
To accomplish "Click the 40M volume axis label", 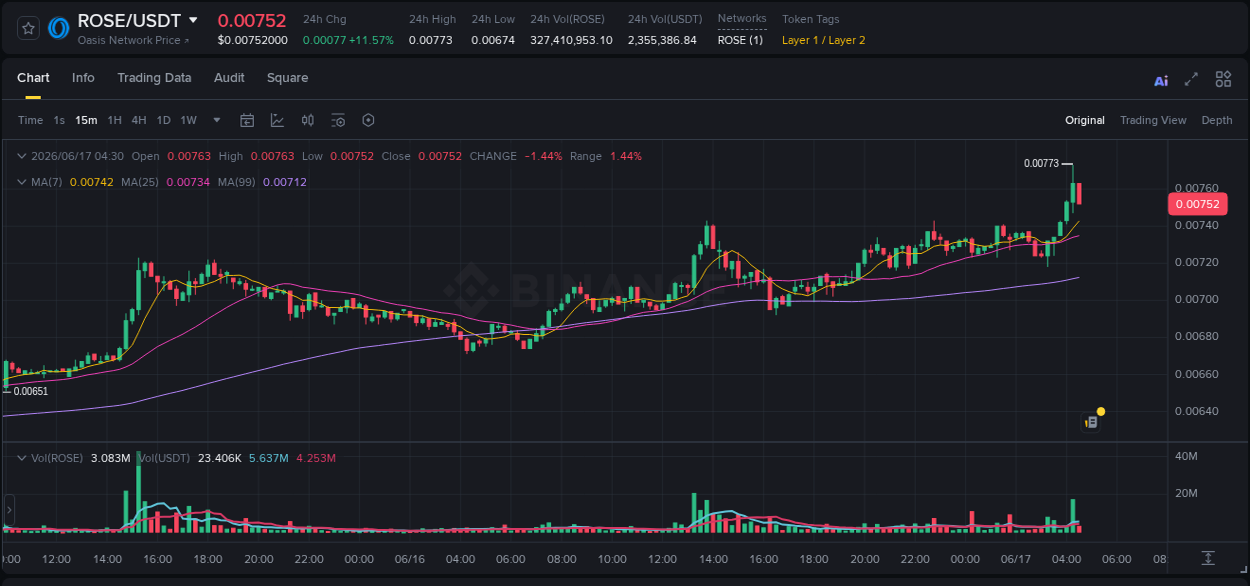I will coord(1187,456).
